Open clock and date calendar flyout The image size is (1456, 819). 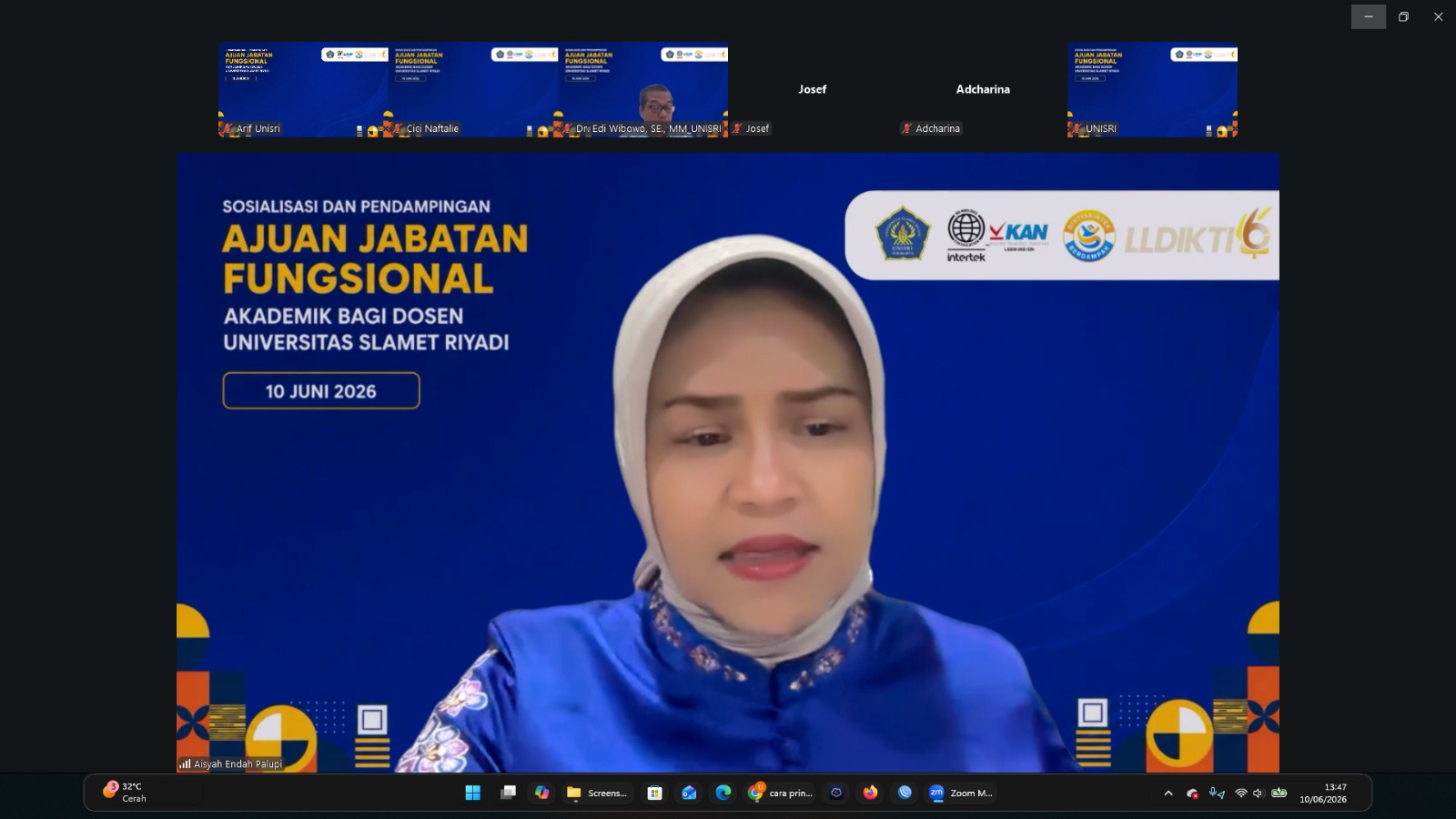coord(1324,794)
